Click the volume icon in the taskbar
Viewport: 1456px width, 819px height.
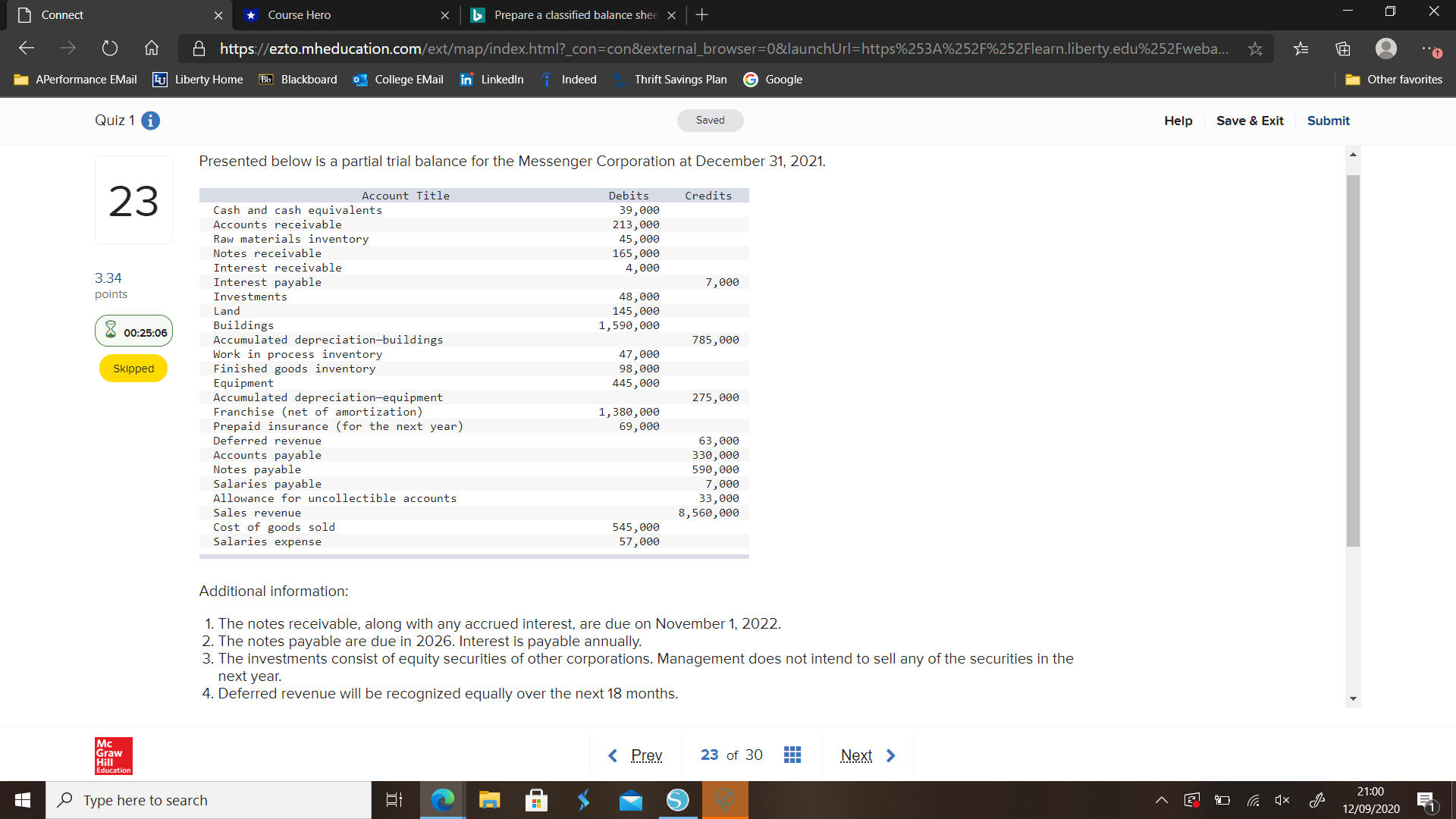click(1283, 800)
